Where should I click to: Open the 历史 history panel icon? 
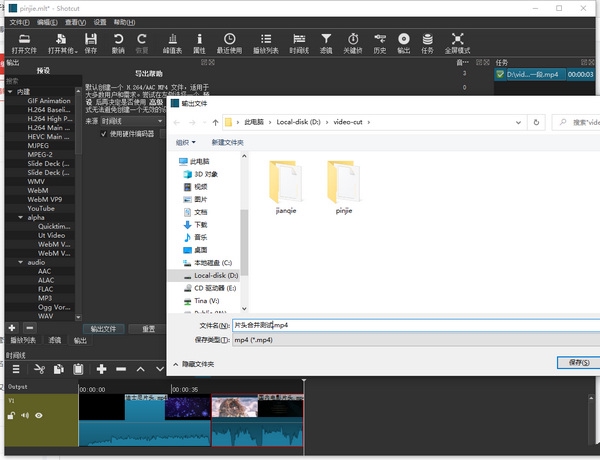pos(379,42)
